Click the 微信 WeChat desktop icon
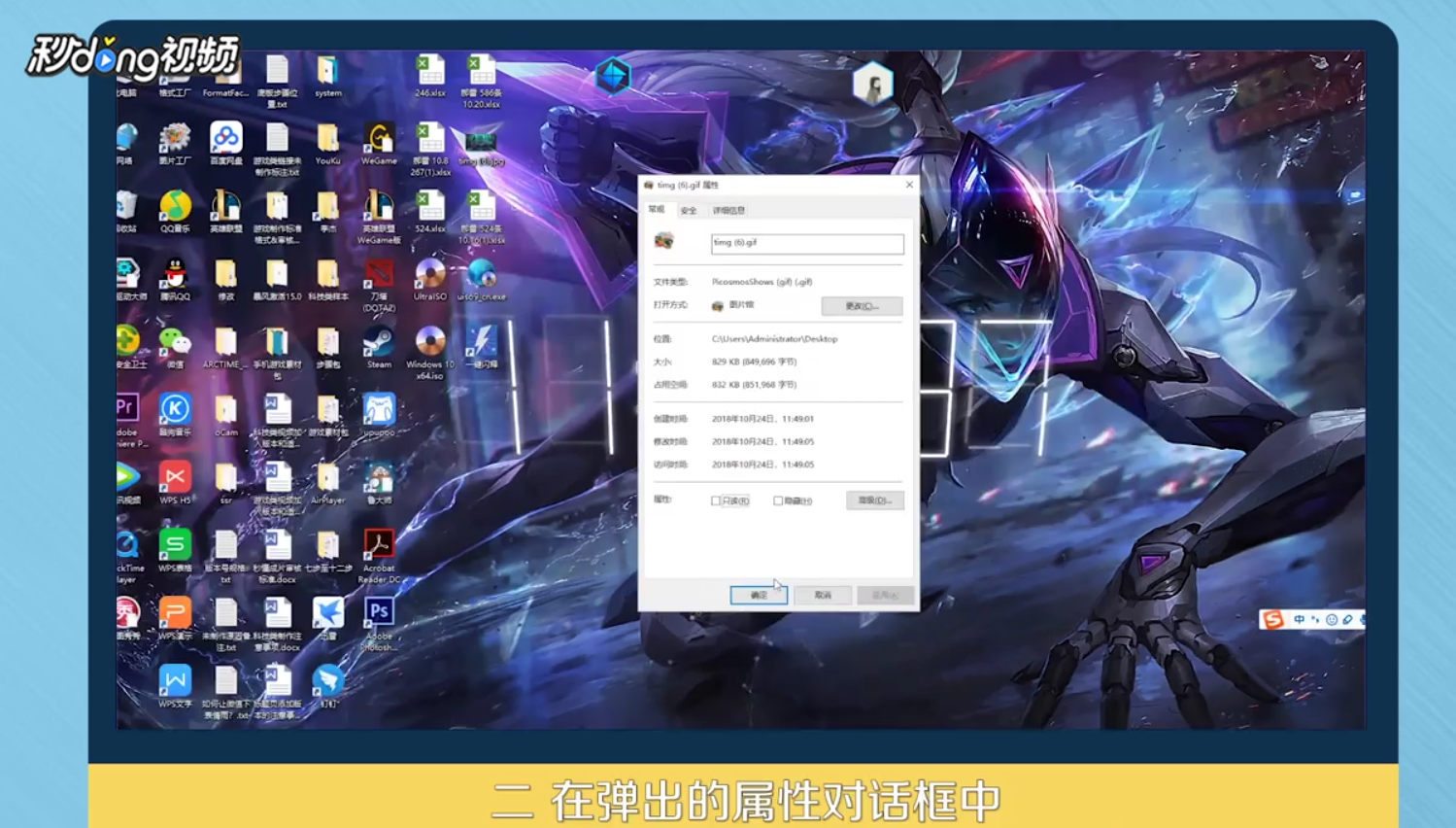Viewport: 1456px width, 828px height. click(x=175, y=348)
